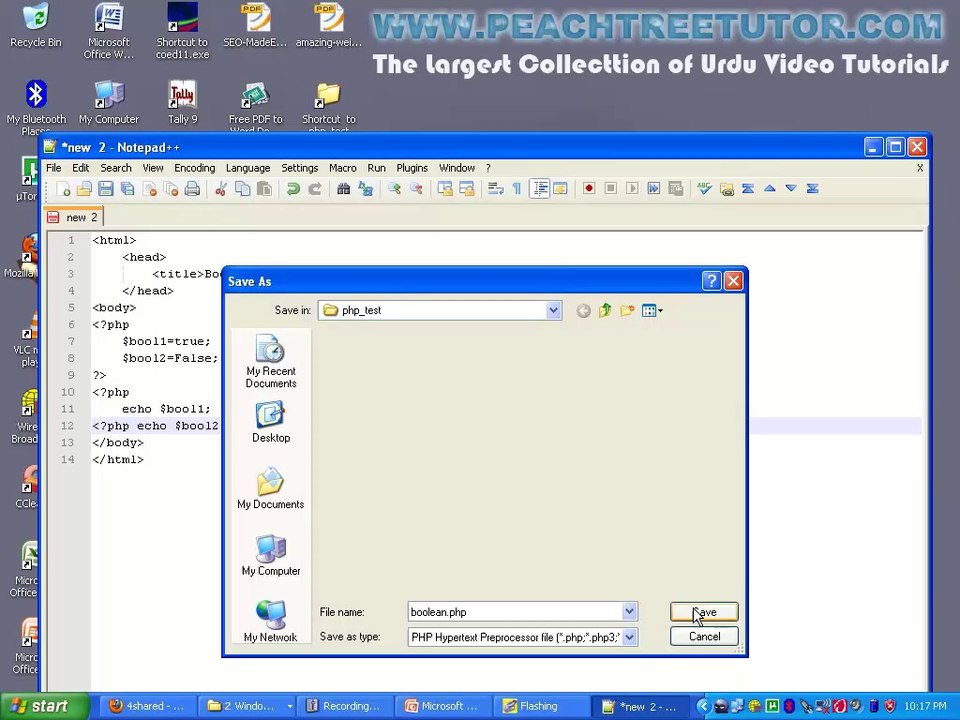
Task: Click the Close document toolbar icon
Action: (x=149, y=189)
